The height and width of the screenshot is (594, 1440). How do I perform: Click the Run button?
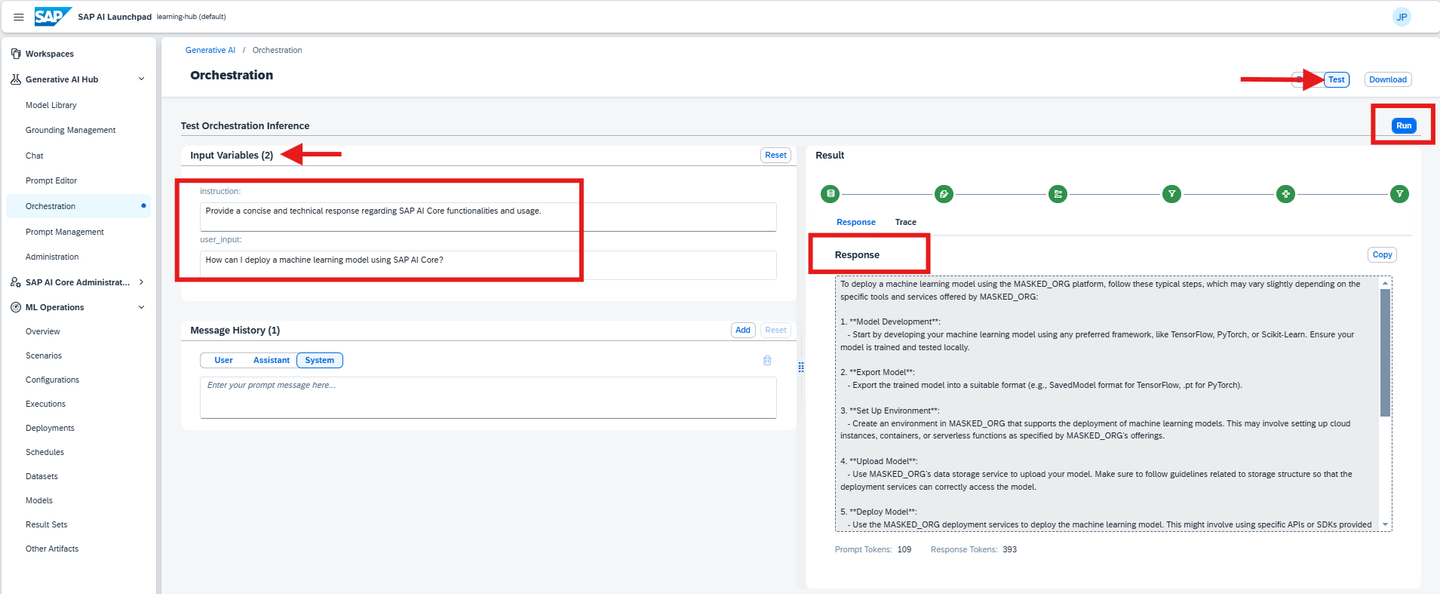[1404, 125]
